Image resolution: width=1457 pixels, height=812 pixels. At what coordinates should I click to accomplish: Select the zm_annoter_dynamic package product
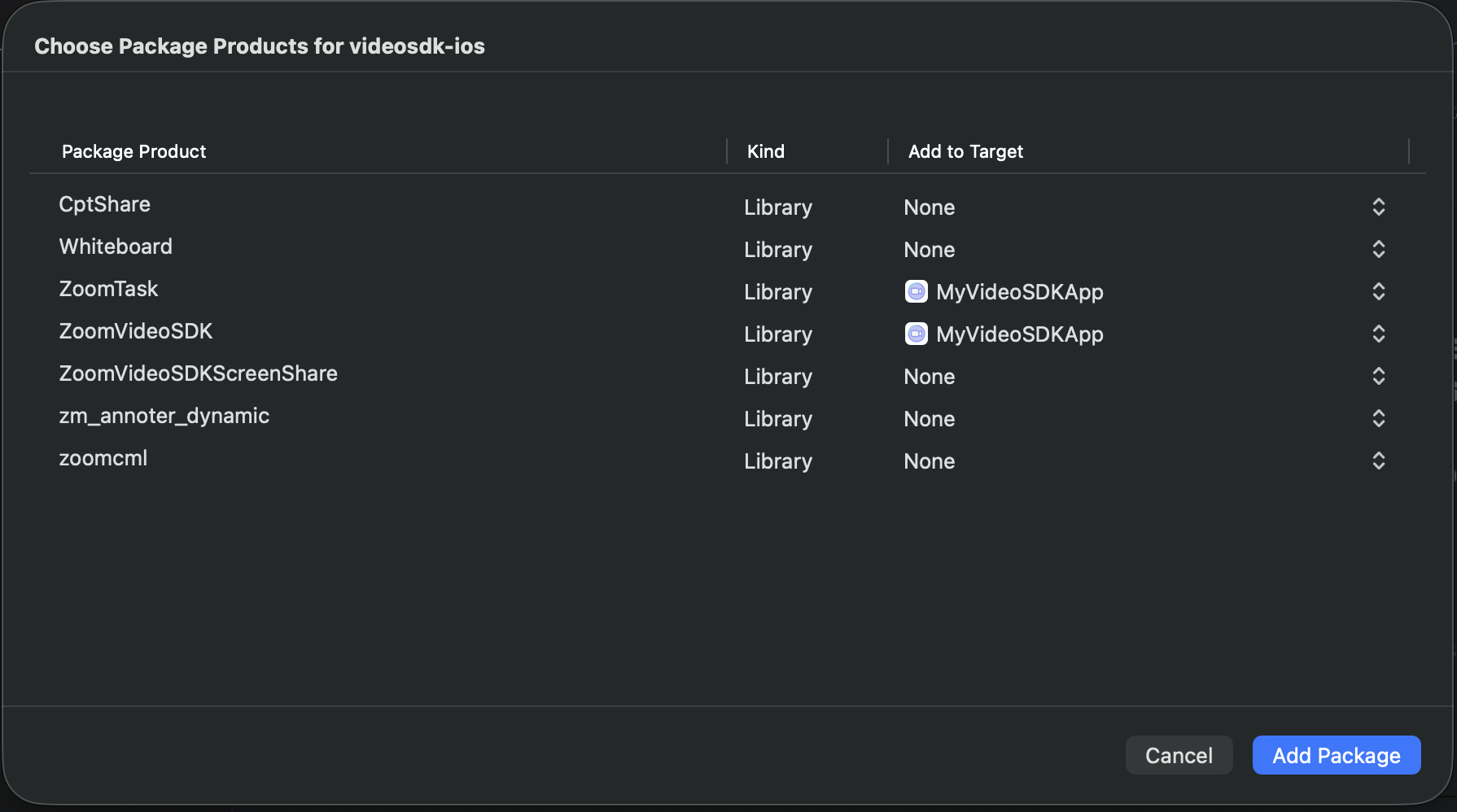tap(164, 416)
